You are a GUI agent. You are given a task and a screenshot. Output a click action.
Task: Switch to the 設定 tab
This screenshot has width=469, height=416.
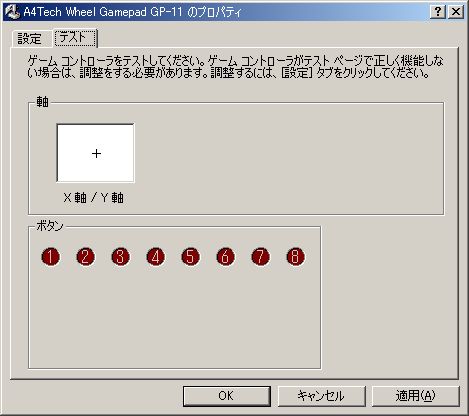30,39
